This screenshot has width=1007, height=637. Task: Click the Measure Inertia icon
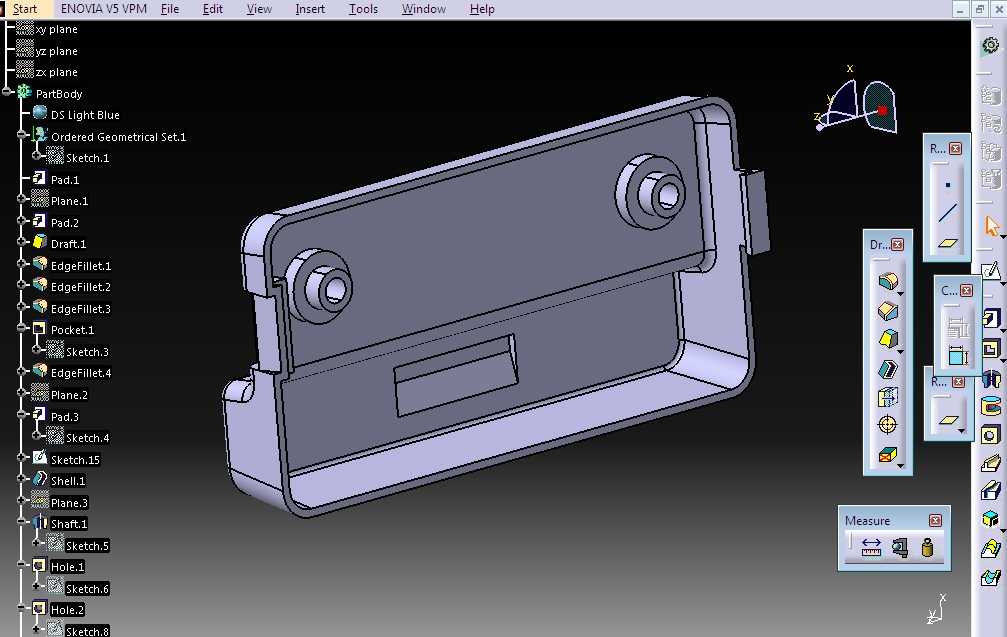point(927,547)
